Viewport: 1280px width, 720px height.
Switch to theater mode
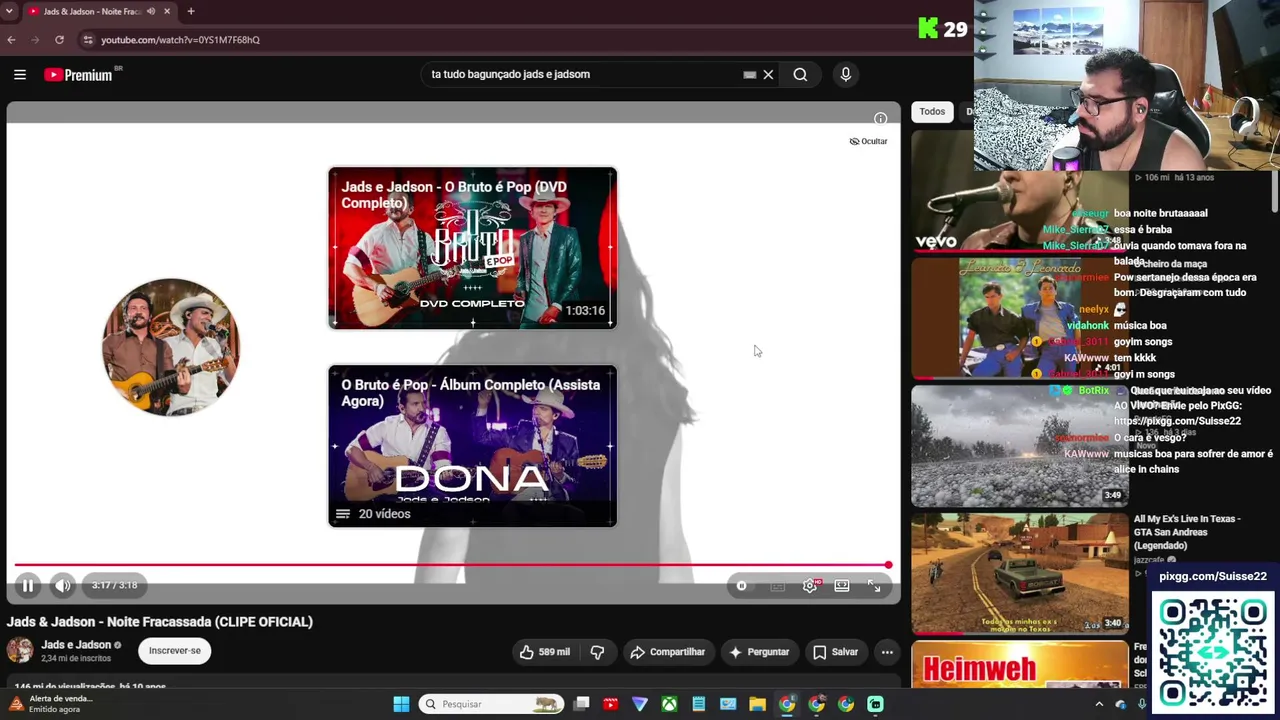coord(842,586)
